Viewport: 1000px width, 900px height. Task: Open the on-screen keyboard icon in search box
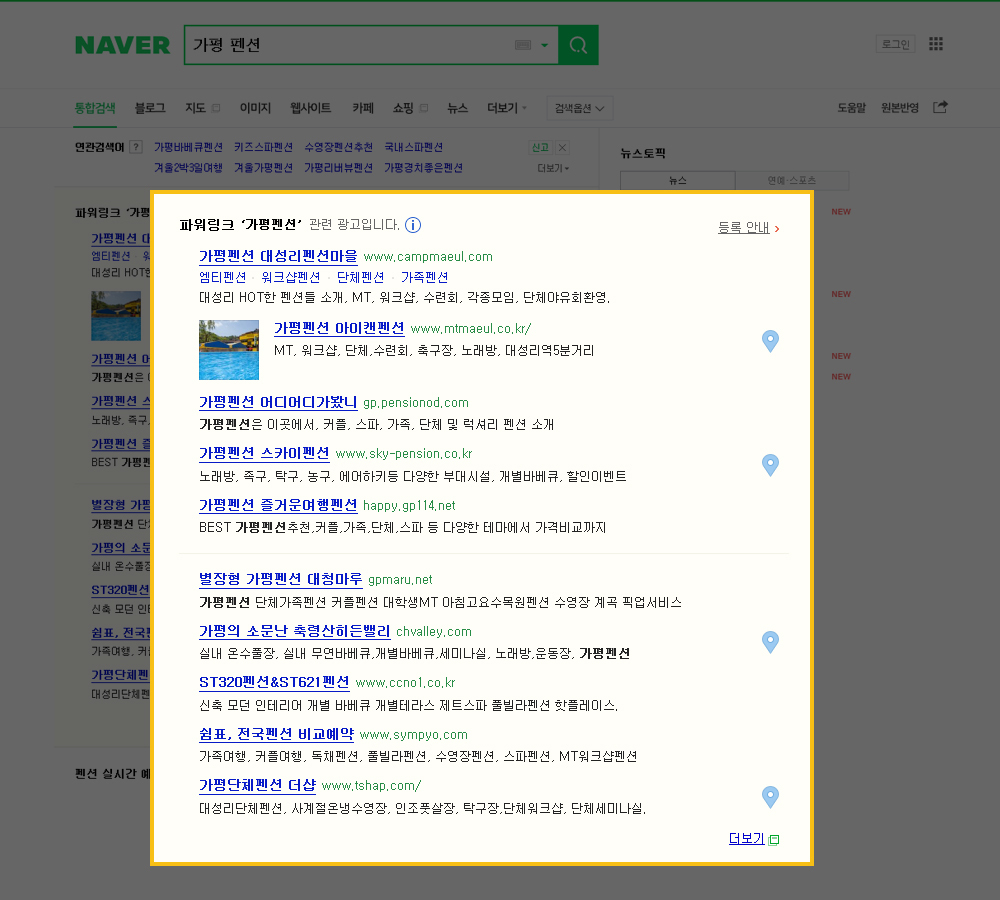click(x=523, y=45)
